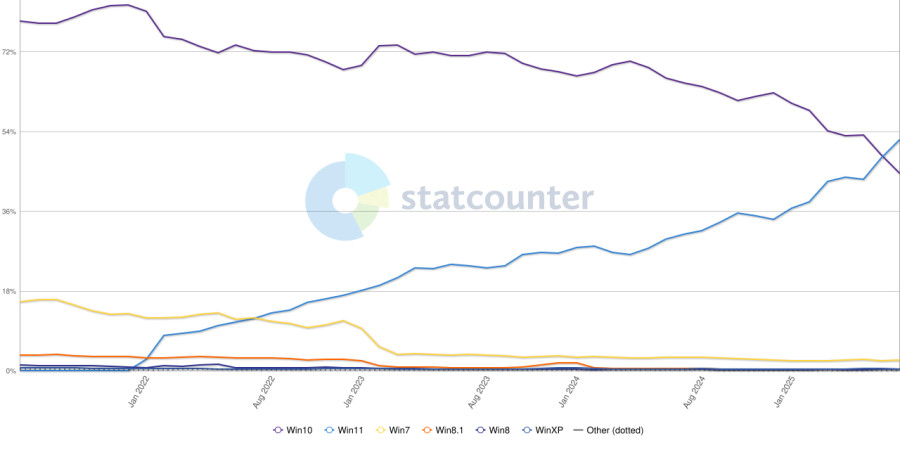The image size is (900, 450).
Task: Click the 72% y-axis label
Action: [x=8, y=52]
